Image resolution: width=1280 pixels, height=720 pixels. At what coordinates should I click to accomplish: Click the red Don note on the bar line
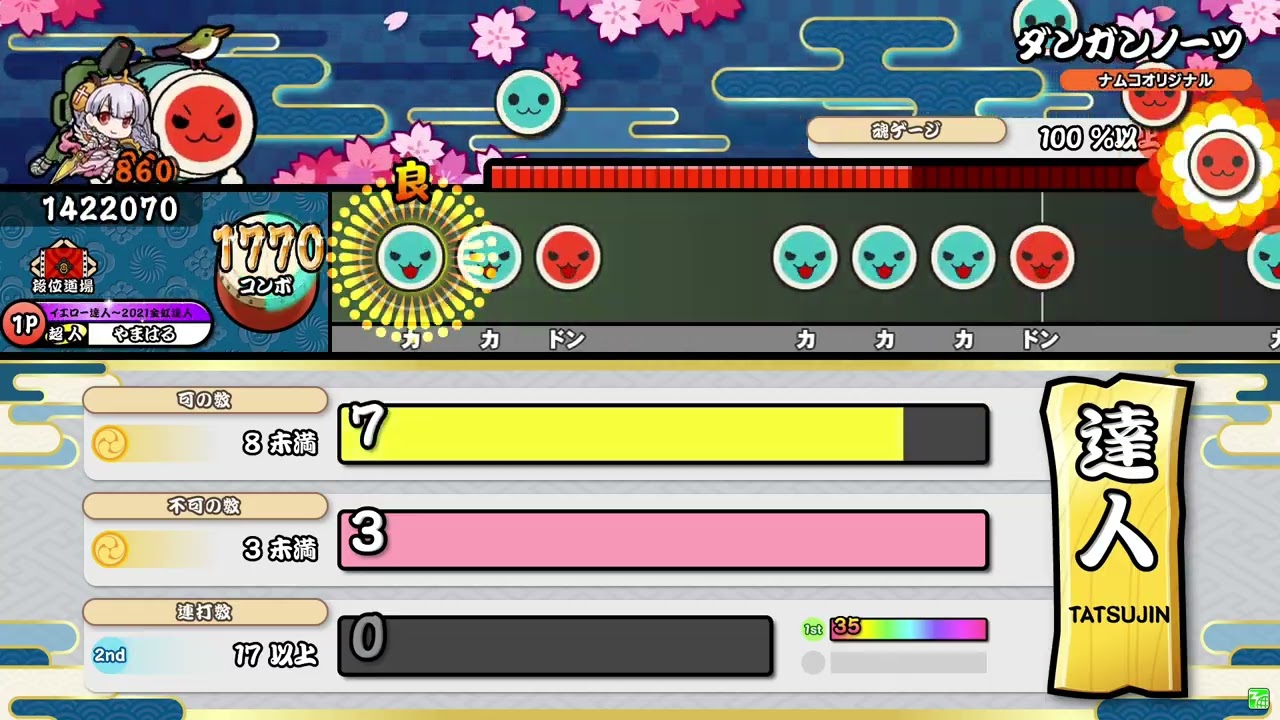click(x=1042, y=257)
